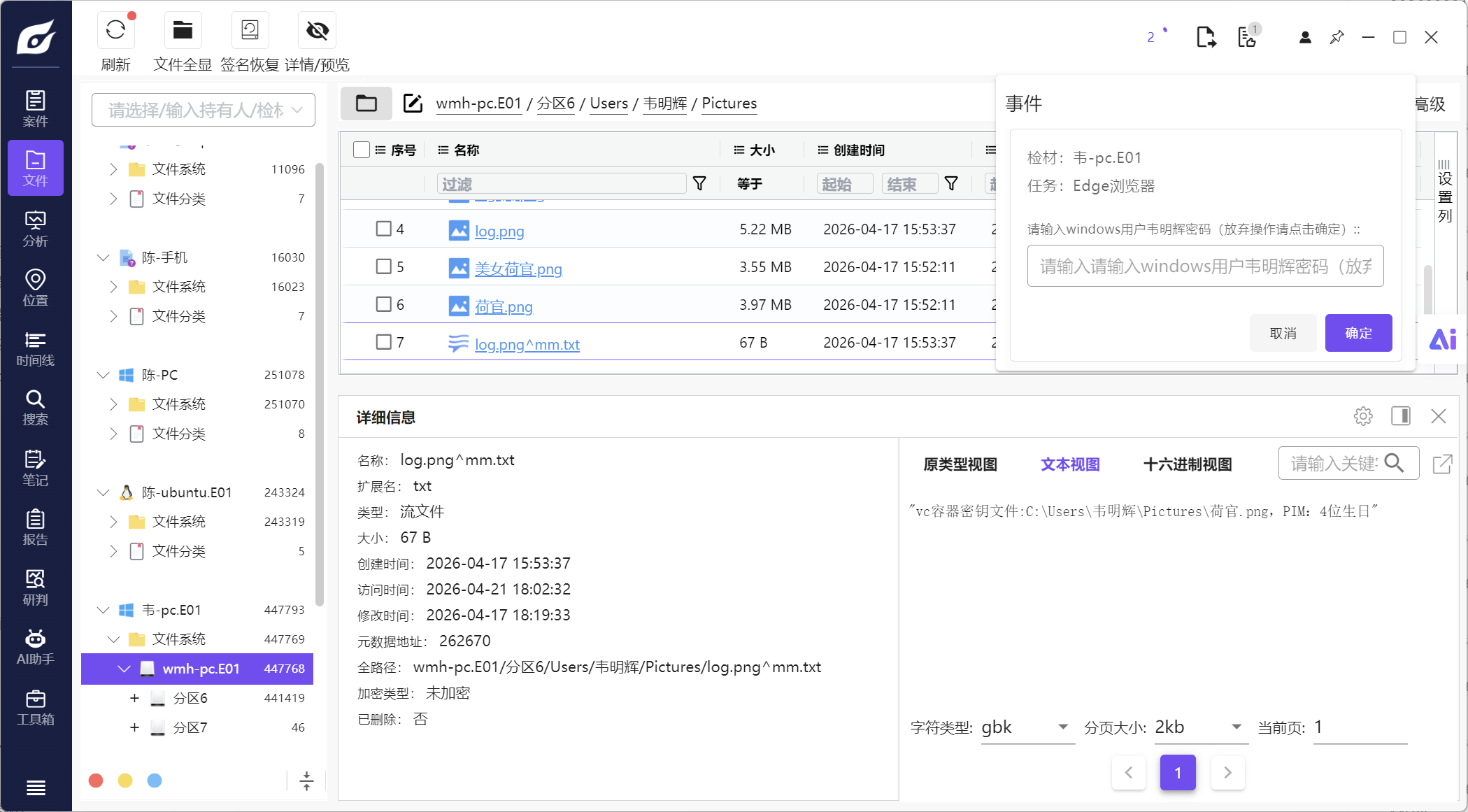Expand 文件系统 under 陈-ubuntu.E01

pyautogui.click(x=113, y=522)
